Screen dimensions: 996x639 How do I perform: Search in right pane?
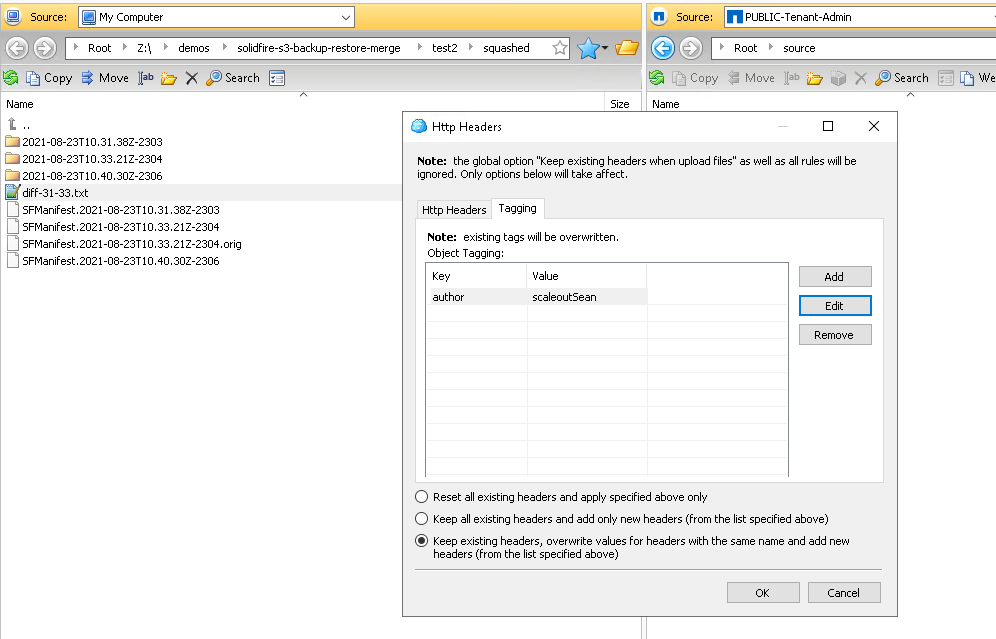tap(902, 77)
